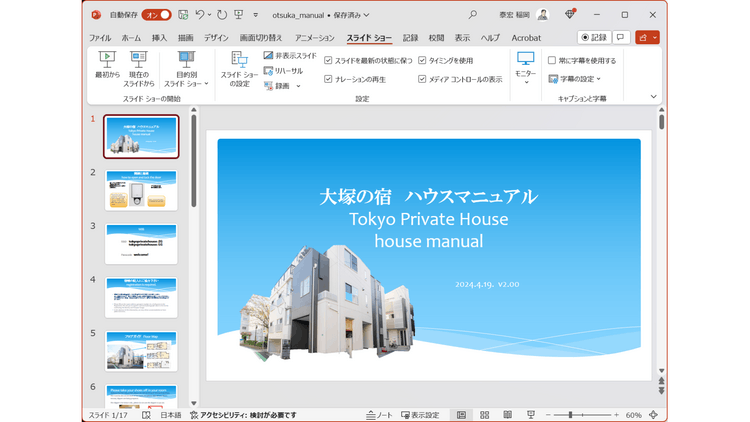Toggle ナレーションの再生 checkbox
The height and width of the screenshot is (422, 750).
tap(328, 79)
